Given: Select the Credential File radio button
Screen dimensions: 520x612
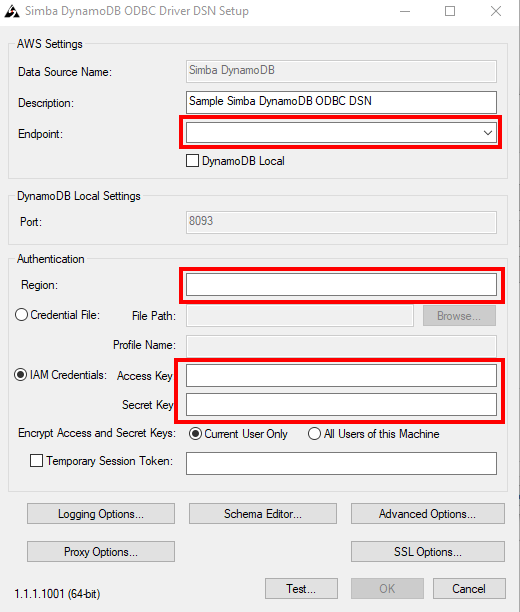Looking at the screenshot, I should pyautogui.click(x=21, y=315).
